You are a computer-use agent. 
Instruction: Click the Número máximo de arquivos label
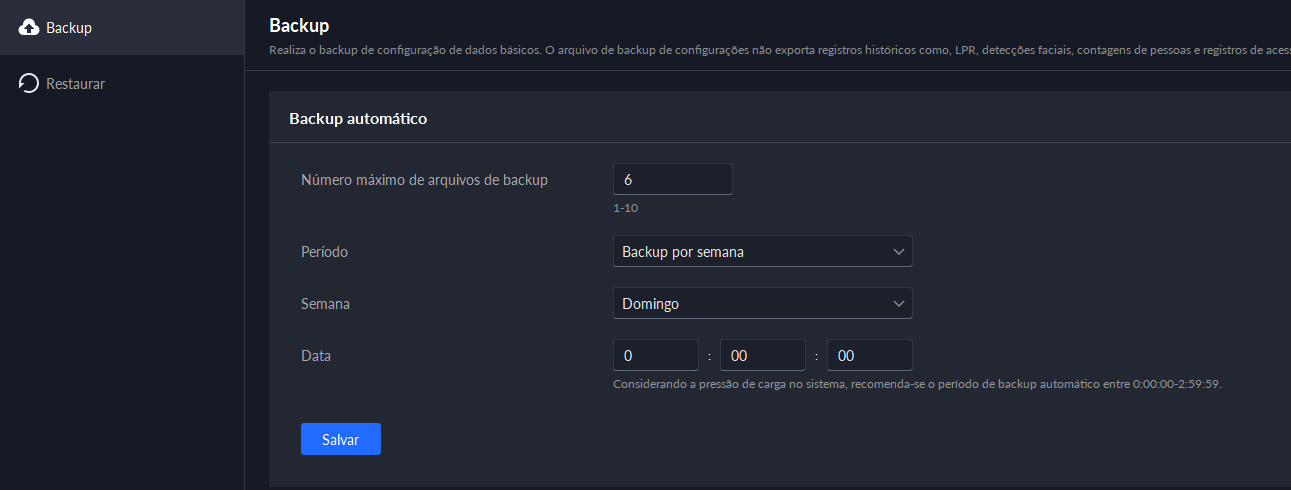pos(424,180)
